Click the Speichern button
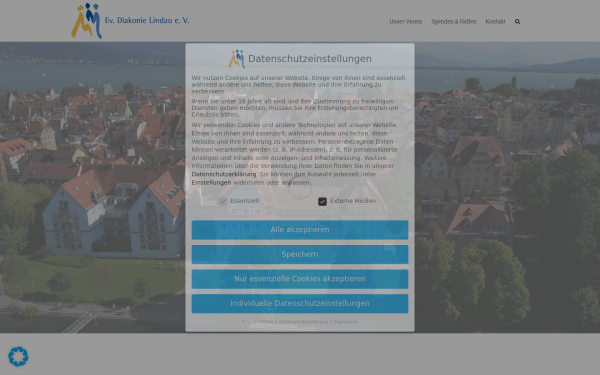 point(300,254)
